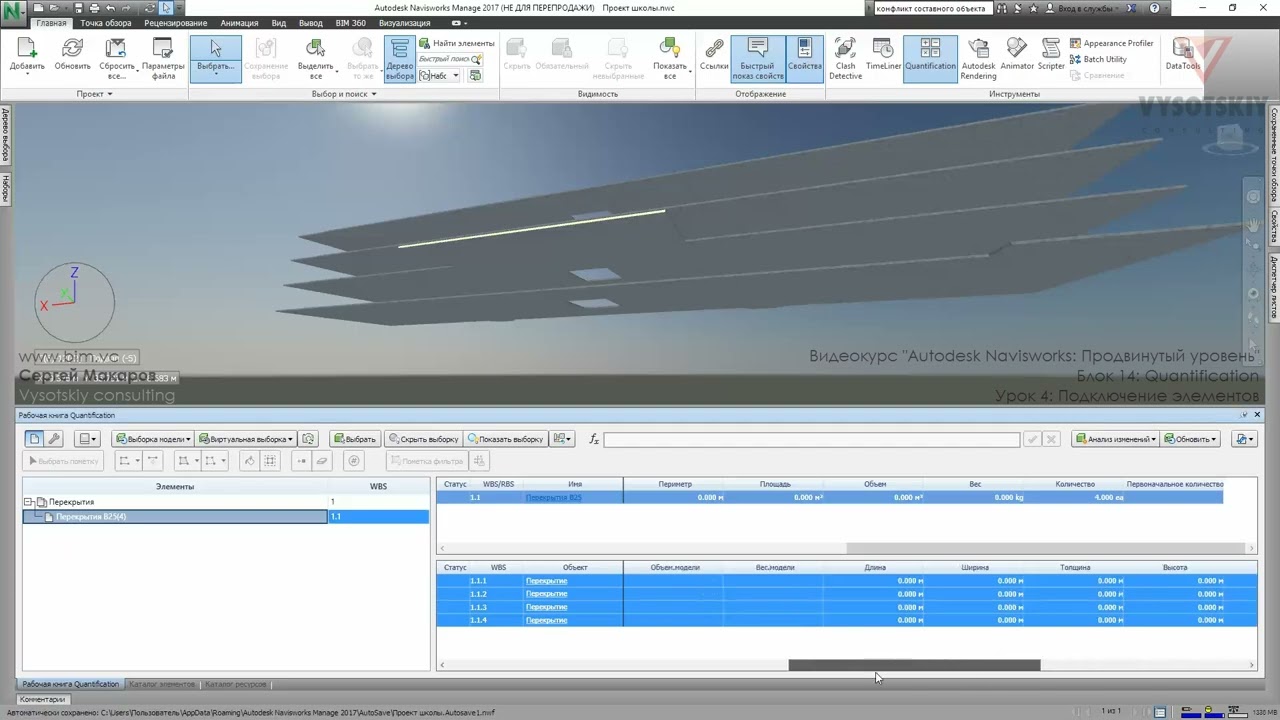
Task: Click the Перекрытия B25 link in upper table
Action: point(554,497)
